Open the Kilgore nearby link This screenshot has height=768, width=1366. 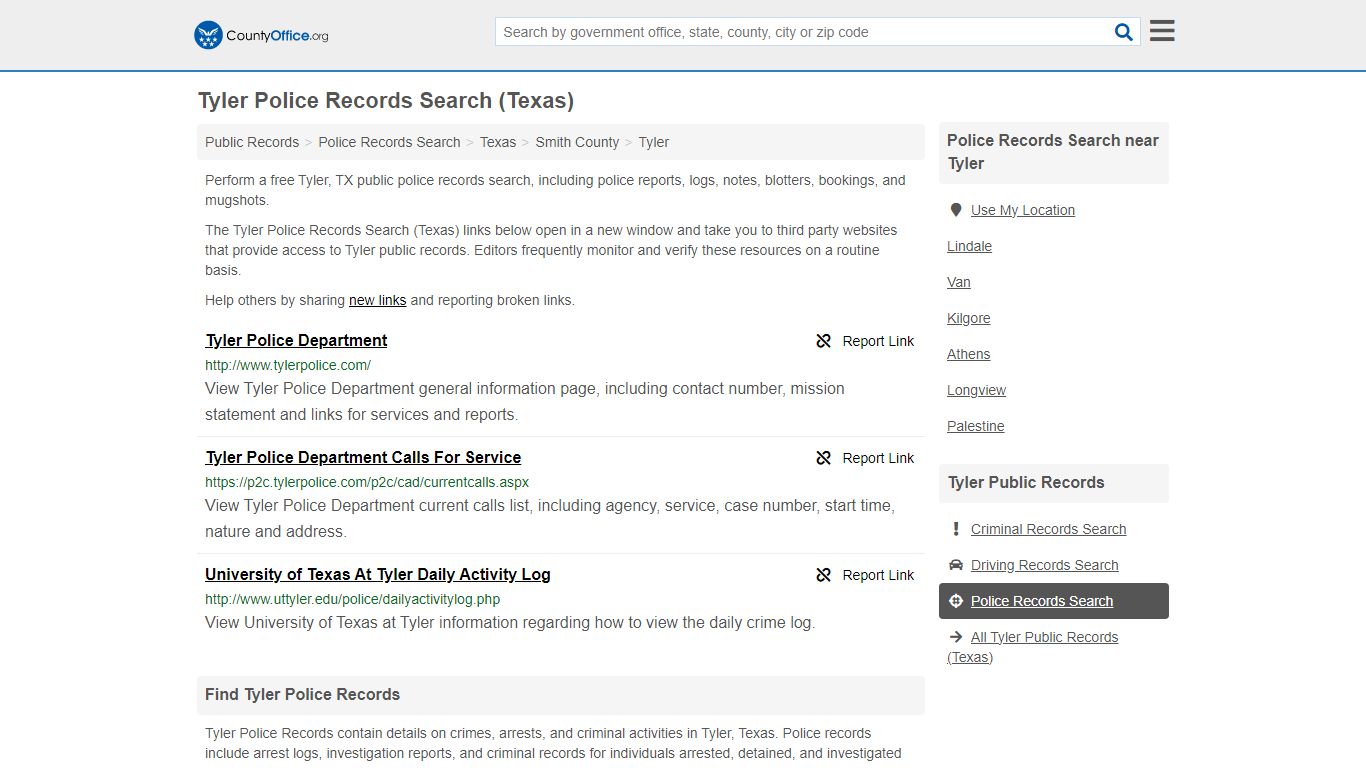969,318
